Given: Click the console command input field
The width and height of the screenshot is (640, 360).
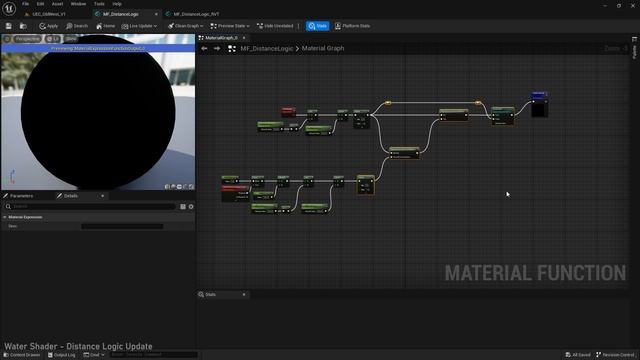Looking at the screenshot, I should coord(153,355).
